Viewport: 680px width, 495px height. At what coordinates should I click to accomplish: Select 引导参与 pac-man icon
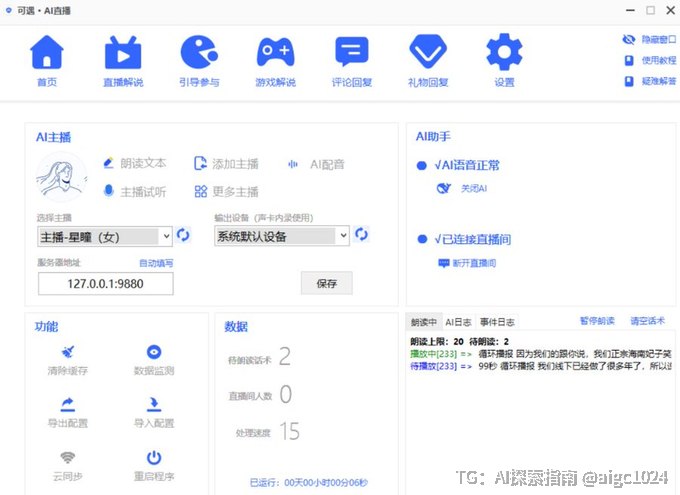coord(199,52)
